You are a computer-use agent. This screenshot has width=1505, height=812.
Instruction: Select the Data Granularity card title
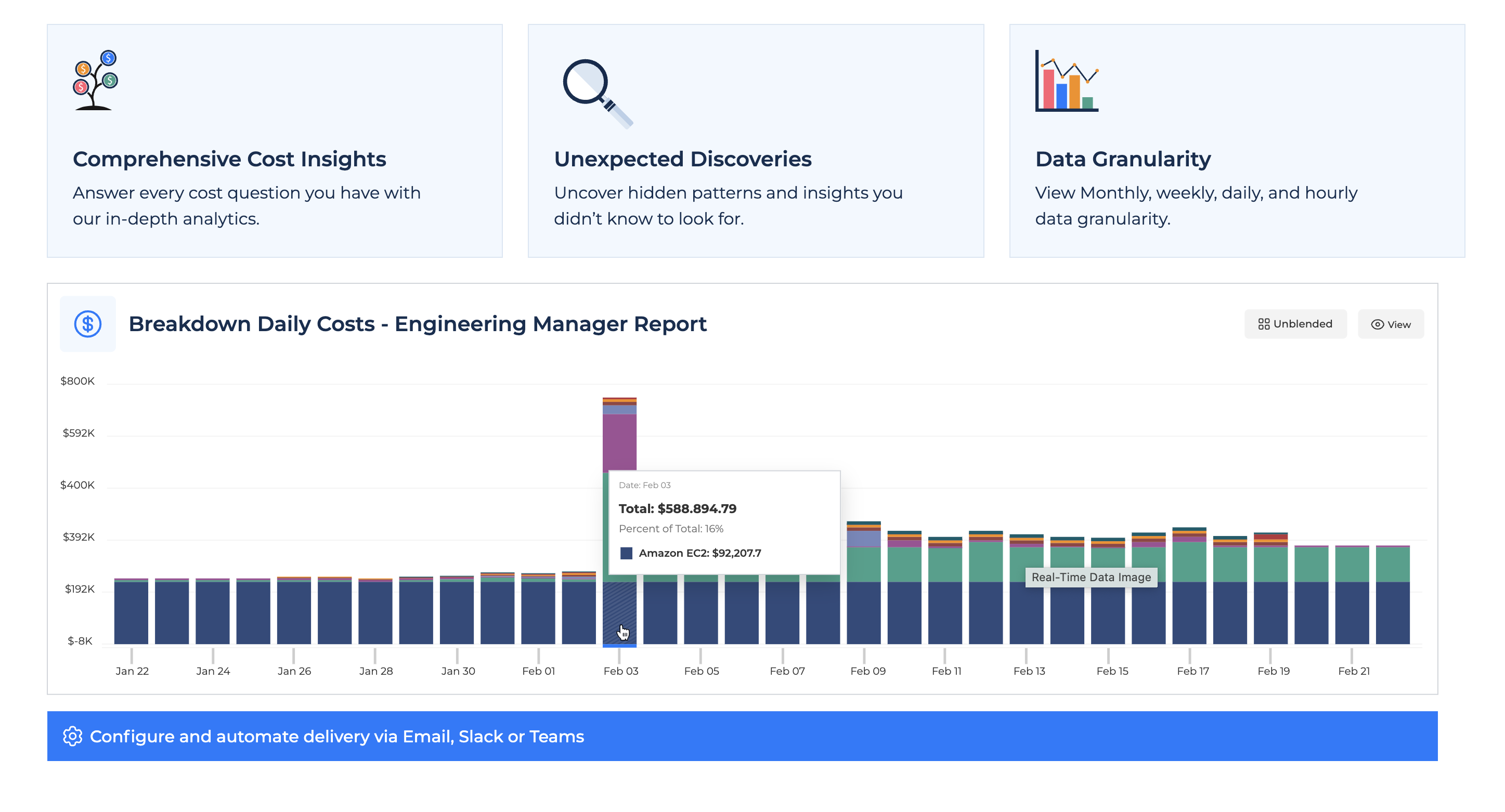click(1122, 159)
